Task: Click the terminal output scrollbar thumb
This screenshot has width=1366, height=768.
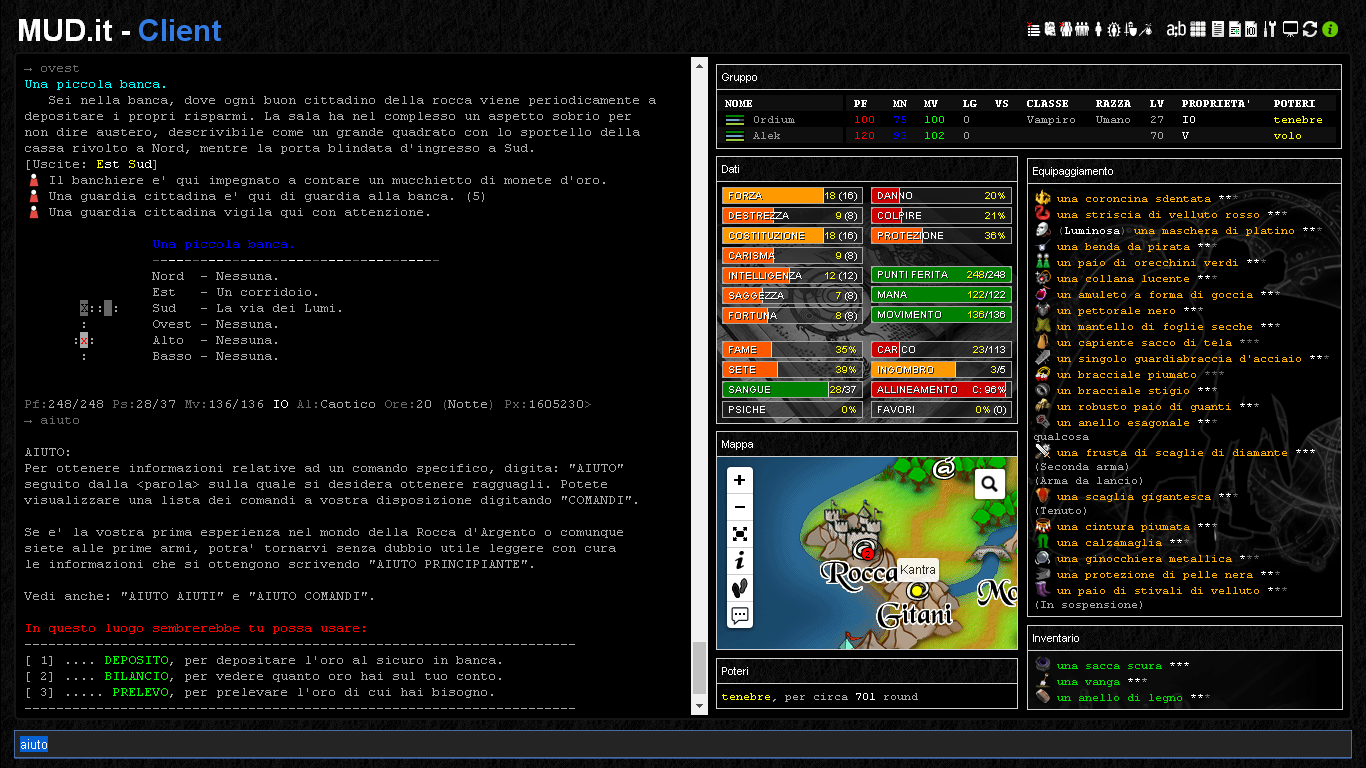Action: click(699, 669)
